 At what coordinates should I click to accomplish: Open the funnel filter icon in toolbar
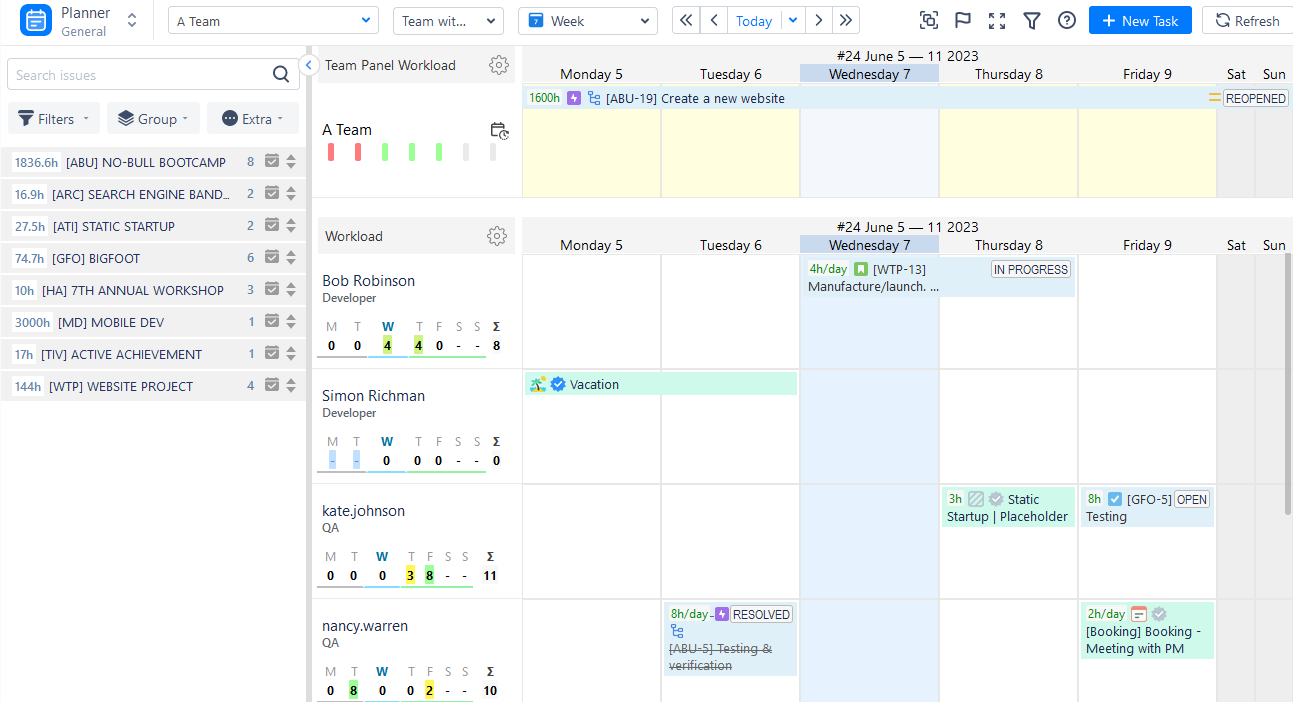[1032, 21]
